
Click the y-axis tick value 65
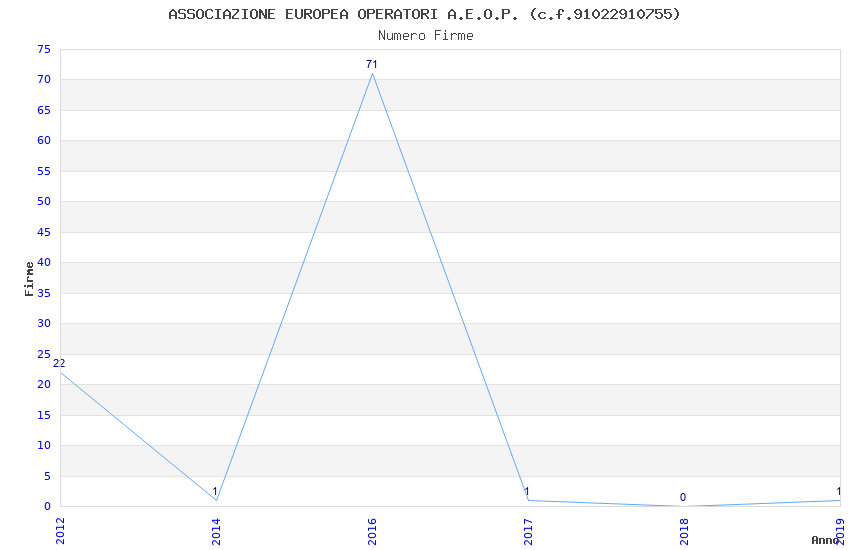coord(44,110)
